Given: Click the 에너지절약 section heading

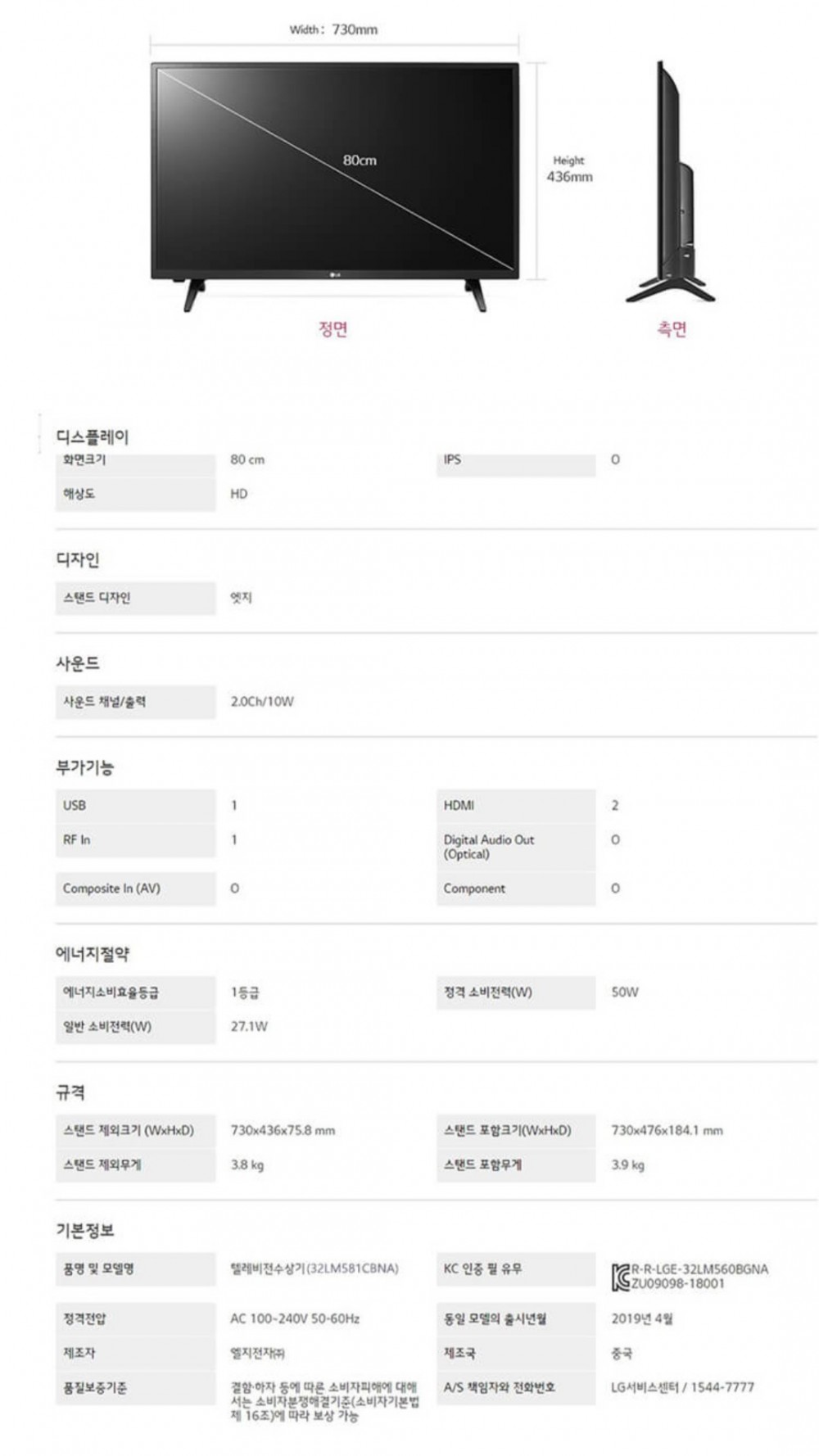Looking at the screenshot, I should (x=93, y=954).
